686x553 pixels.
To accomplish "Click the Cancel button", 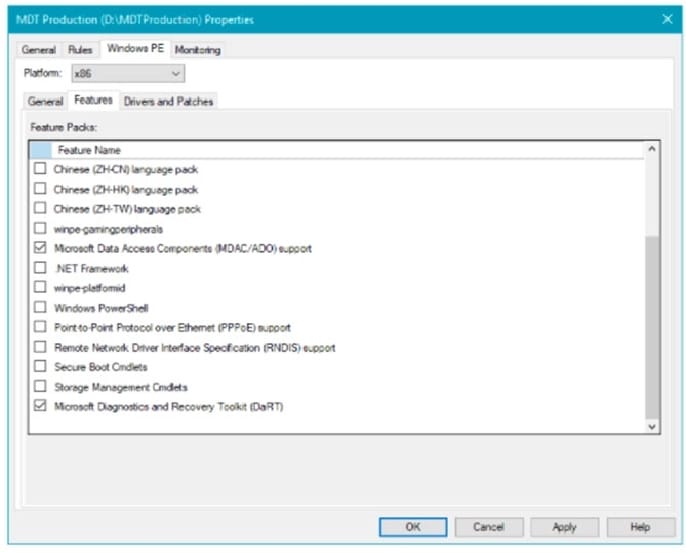I will 489,527.
